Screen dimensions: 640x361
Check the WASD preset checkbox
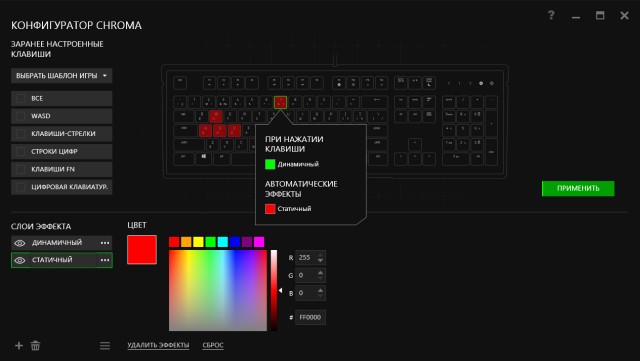[20, 116]
